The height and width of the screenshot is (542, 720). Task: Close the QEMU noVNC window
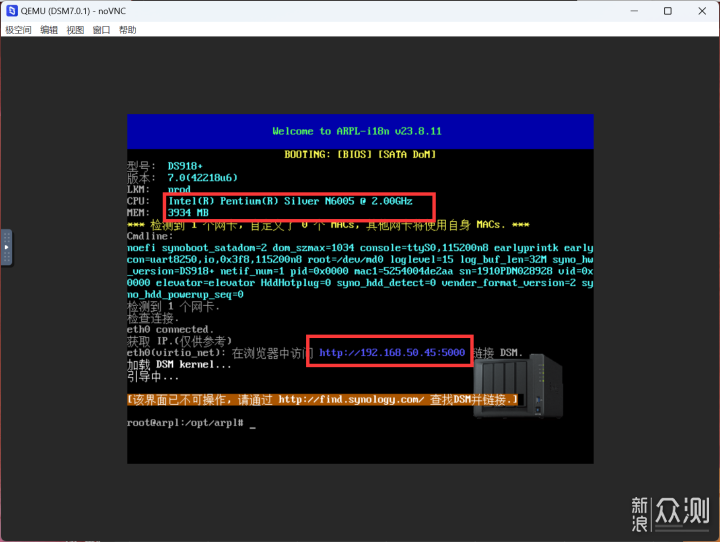[701, 10]
